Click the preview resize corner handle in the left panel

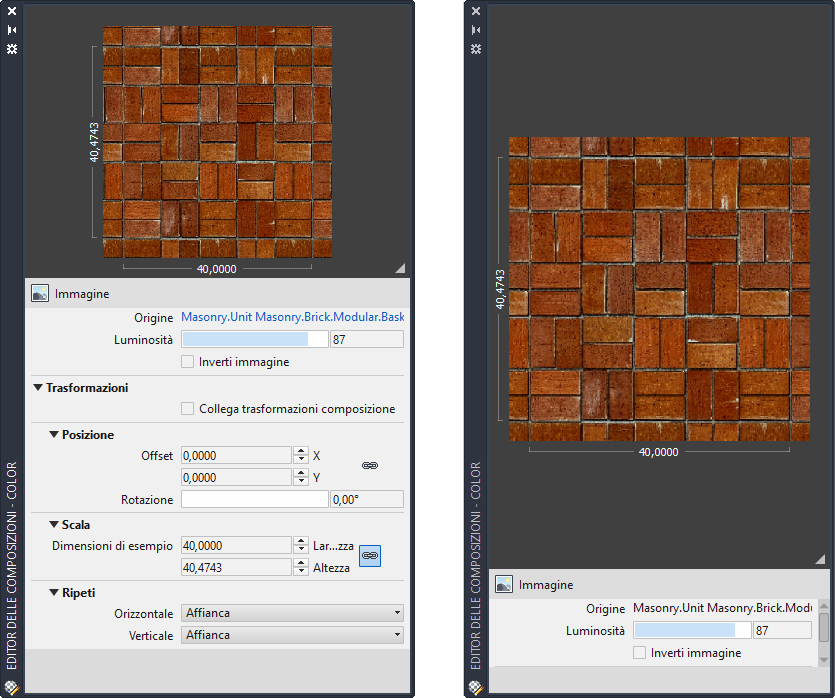[x=399, y=267]
